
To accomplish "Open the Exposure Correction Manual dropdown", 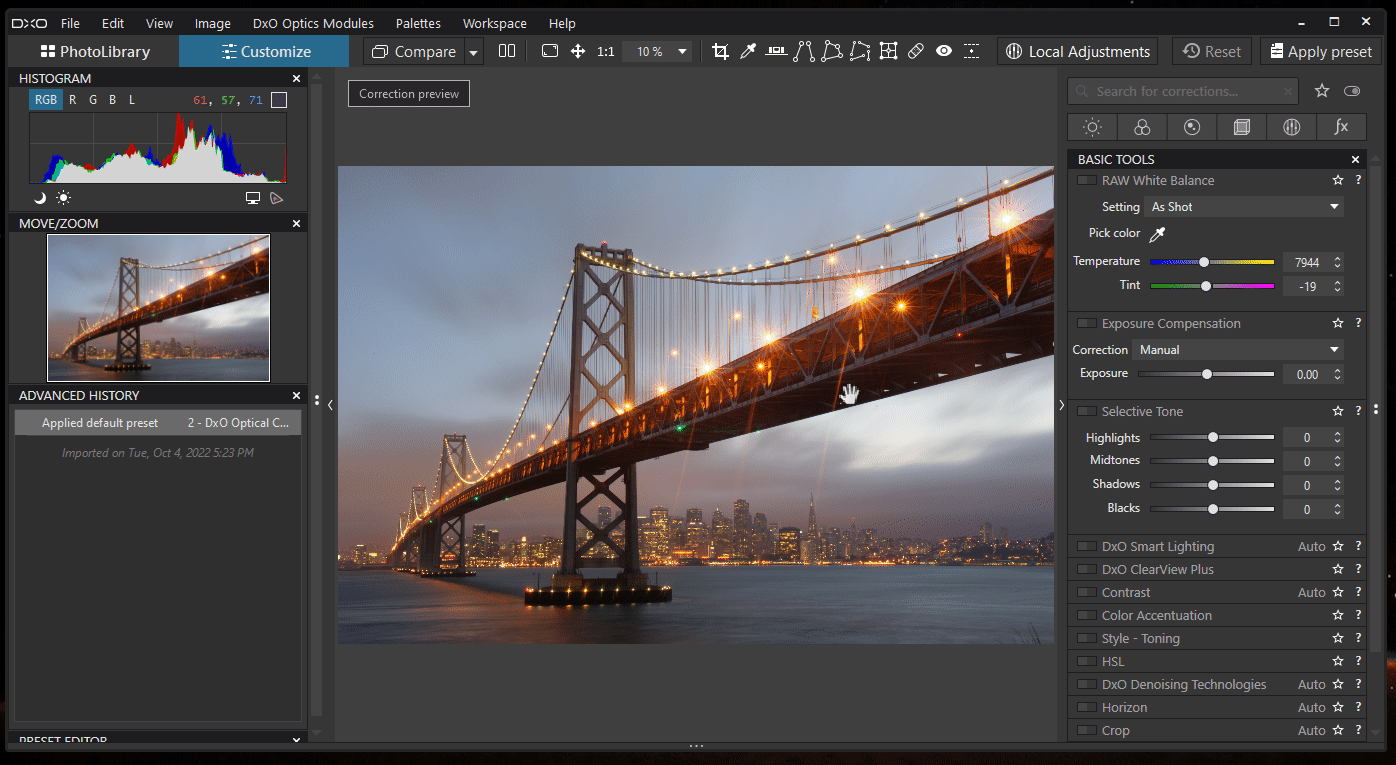I will 1239,350.
